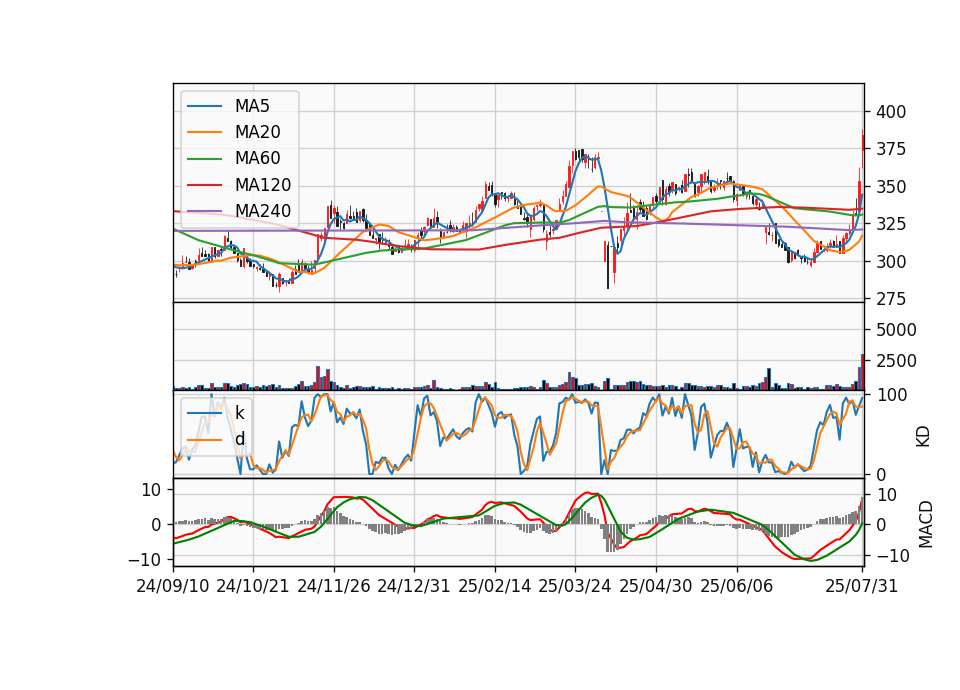Viewport: 960px width, 690px height.
Task: Click the tallest volume bar at chart's right end
Action: tap(863, 372)
